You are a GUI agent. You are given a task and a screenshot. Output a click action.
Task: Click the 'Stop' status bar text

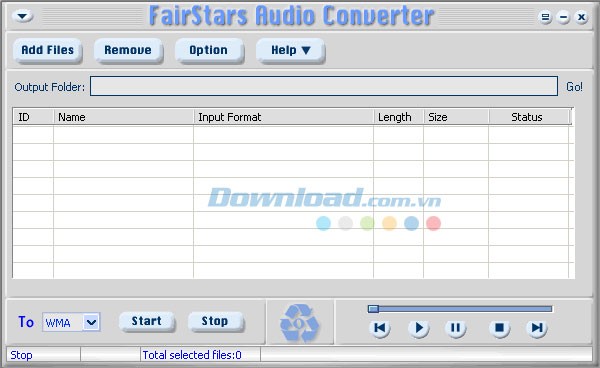(x=21, y=355)
